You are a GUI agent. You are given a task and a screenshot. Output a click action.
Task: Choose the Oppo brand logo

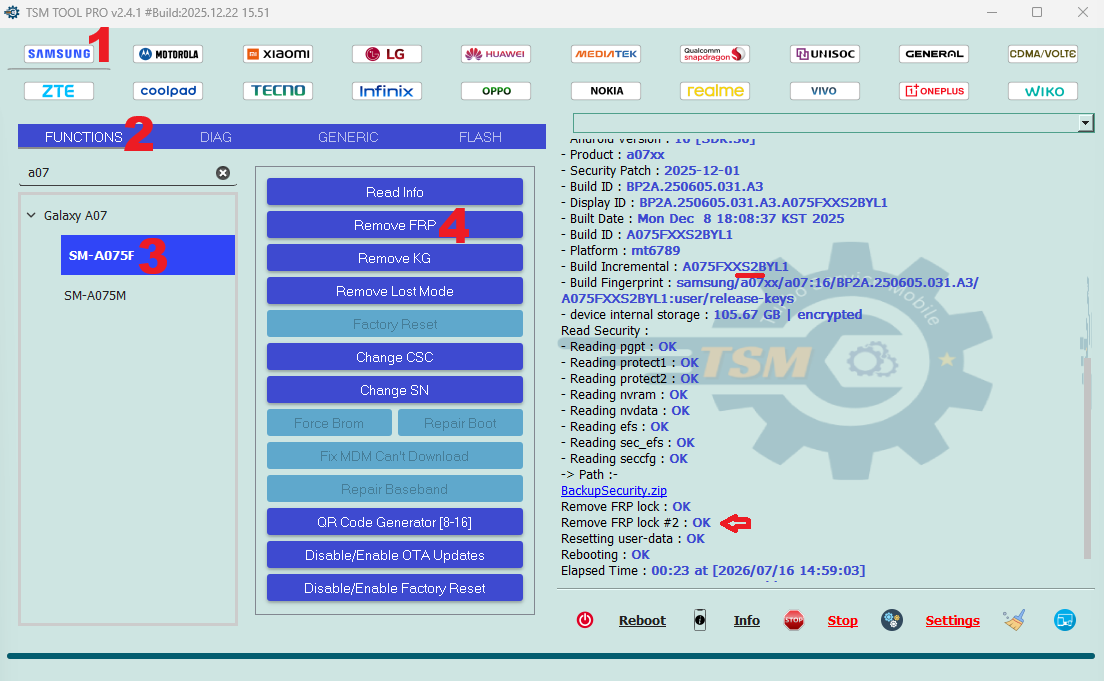pyautogui.click(x=496, y=91)
